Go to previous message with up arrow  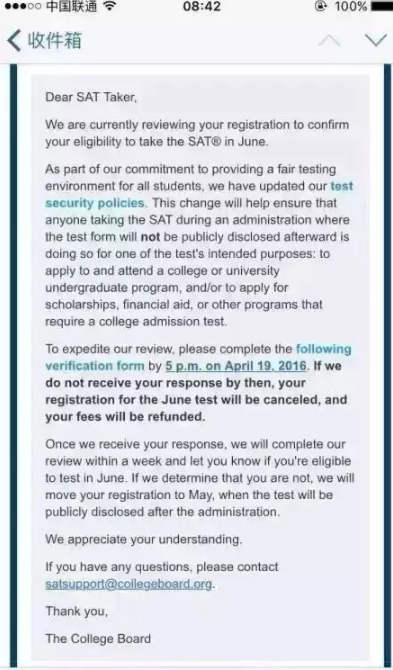point(329,41)
